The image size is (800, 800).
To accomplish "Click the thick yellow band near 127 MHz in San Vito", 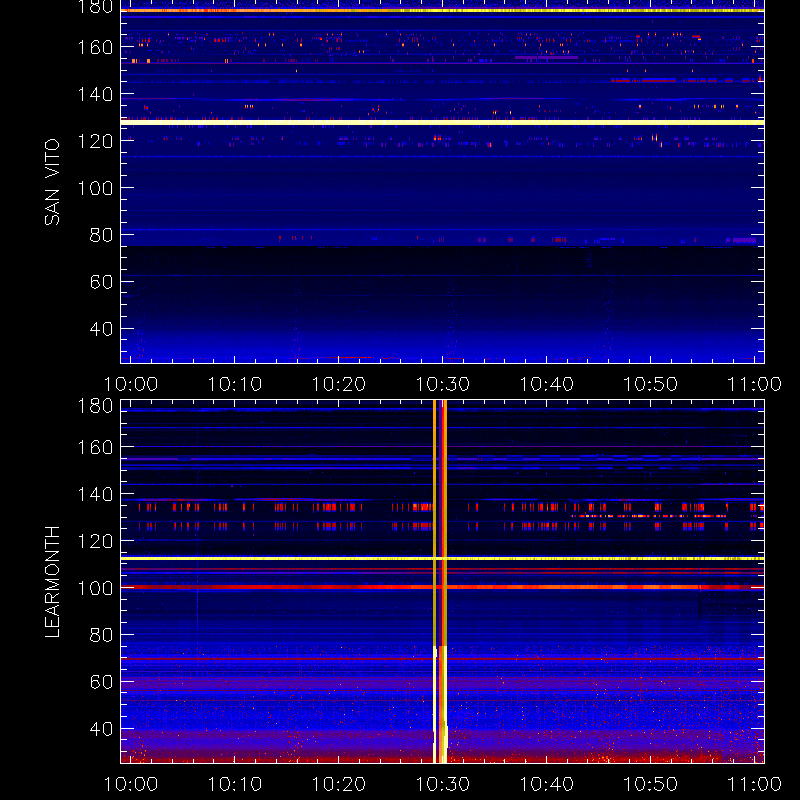I will [442, 122].
